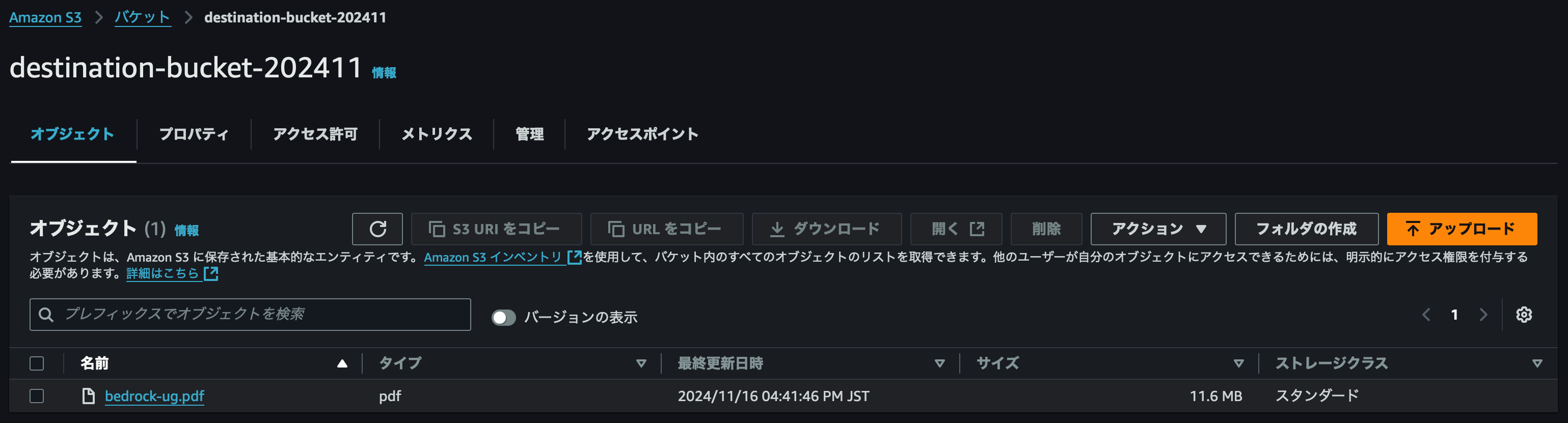Check the bedrock-ug.pdf row checkbox

click(x=37, y=396)
